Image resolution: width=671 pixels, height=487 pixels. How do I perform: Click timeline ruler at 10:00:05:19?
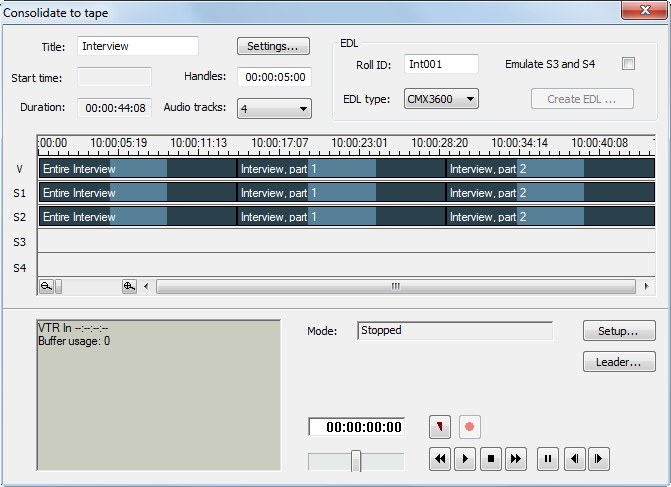coord(119,143)
